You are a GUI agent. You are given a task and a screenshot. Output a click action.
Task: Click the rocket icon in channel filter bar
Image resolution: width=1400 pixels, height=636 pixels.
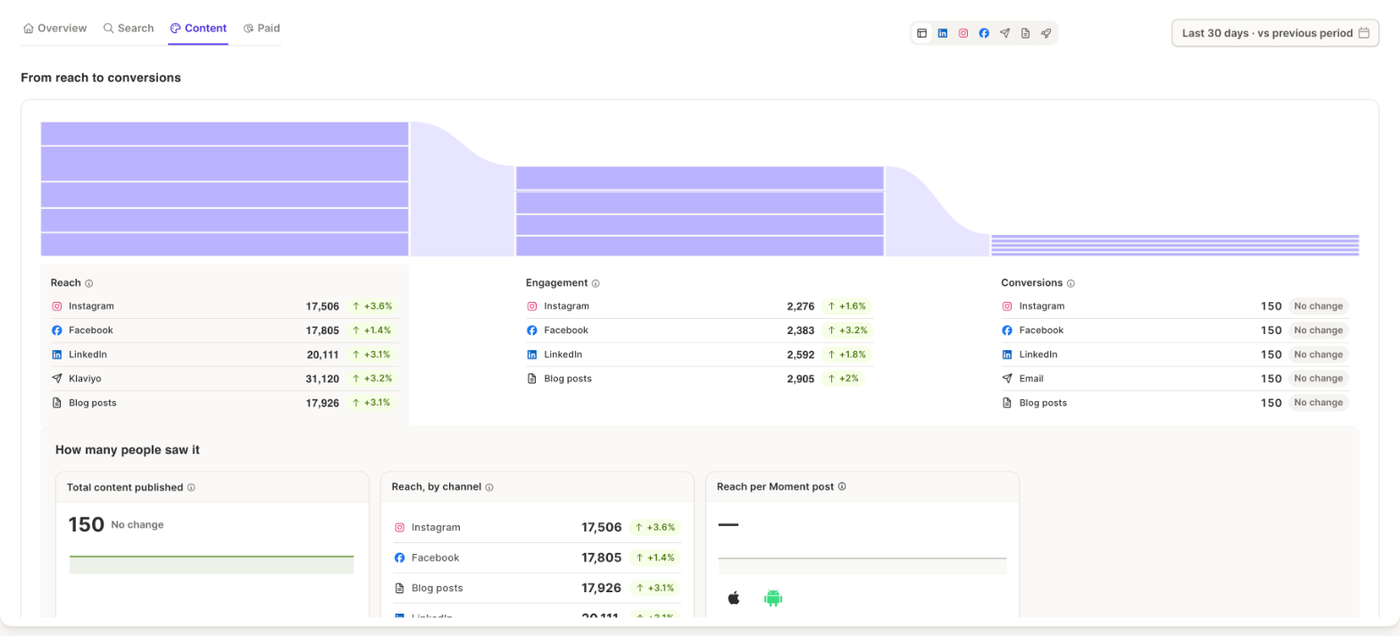point(1046,33)
